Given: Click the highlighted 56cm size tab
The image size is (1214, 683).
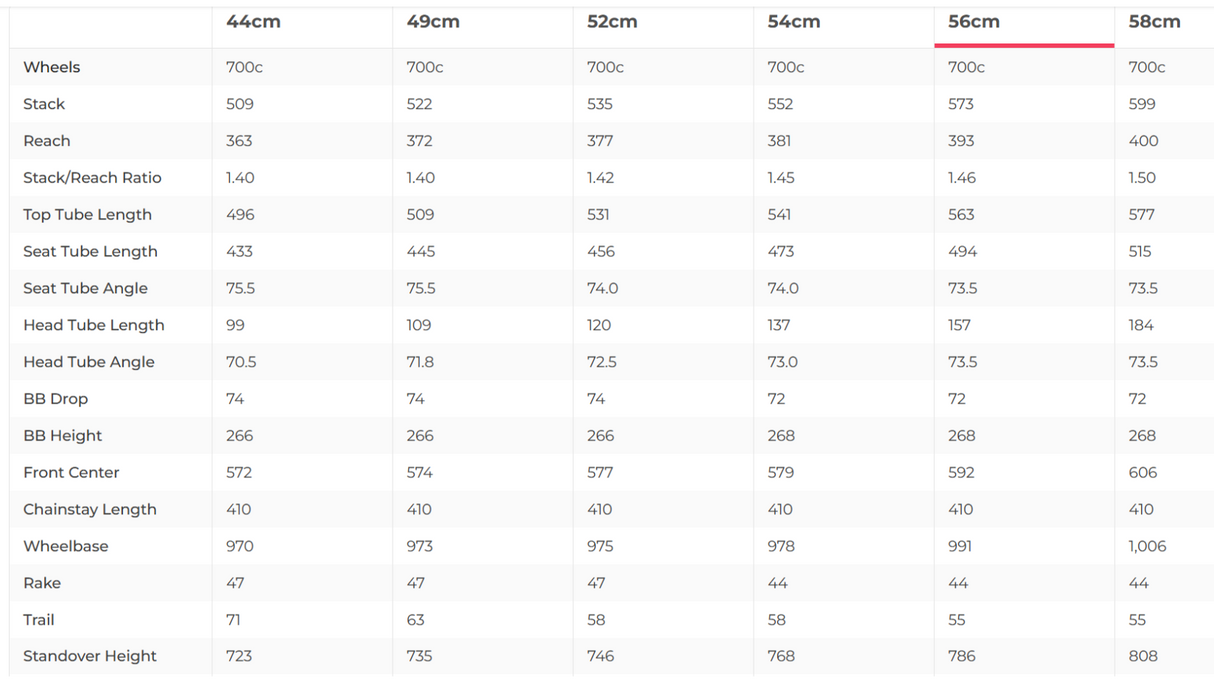Looking at the screenshot, I should coord(974,22).
